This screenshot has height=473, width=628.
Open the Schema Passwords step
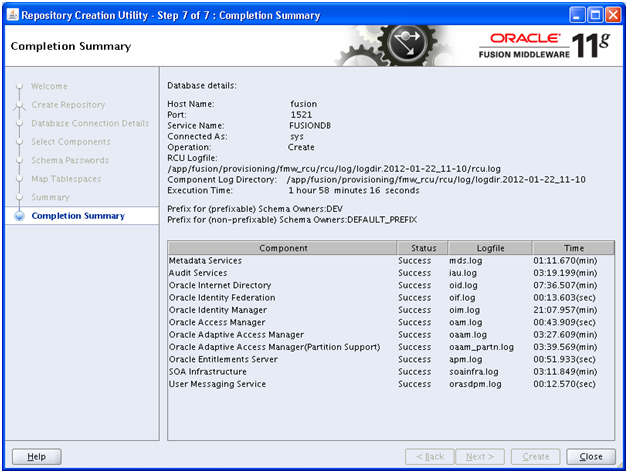pos(70,160)
